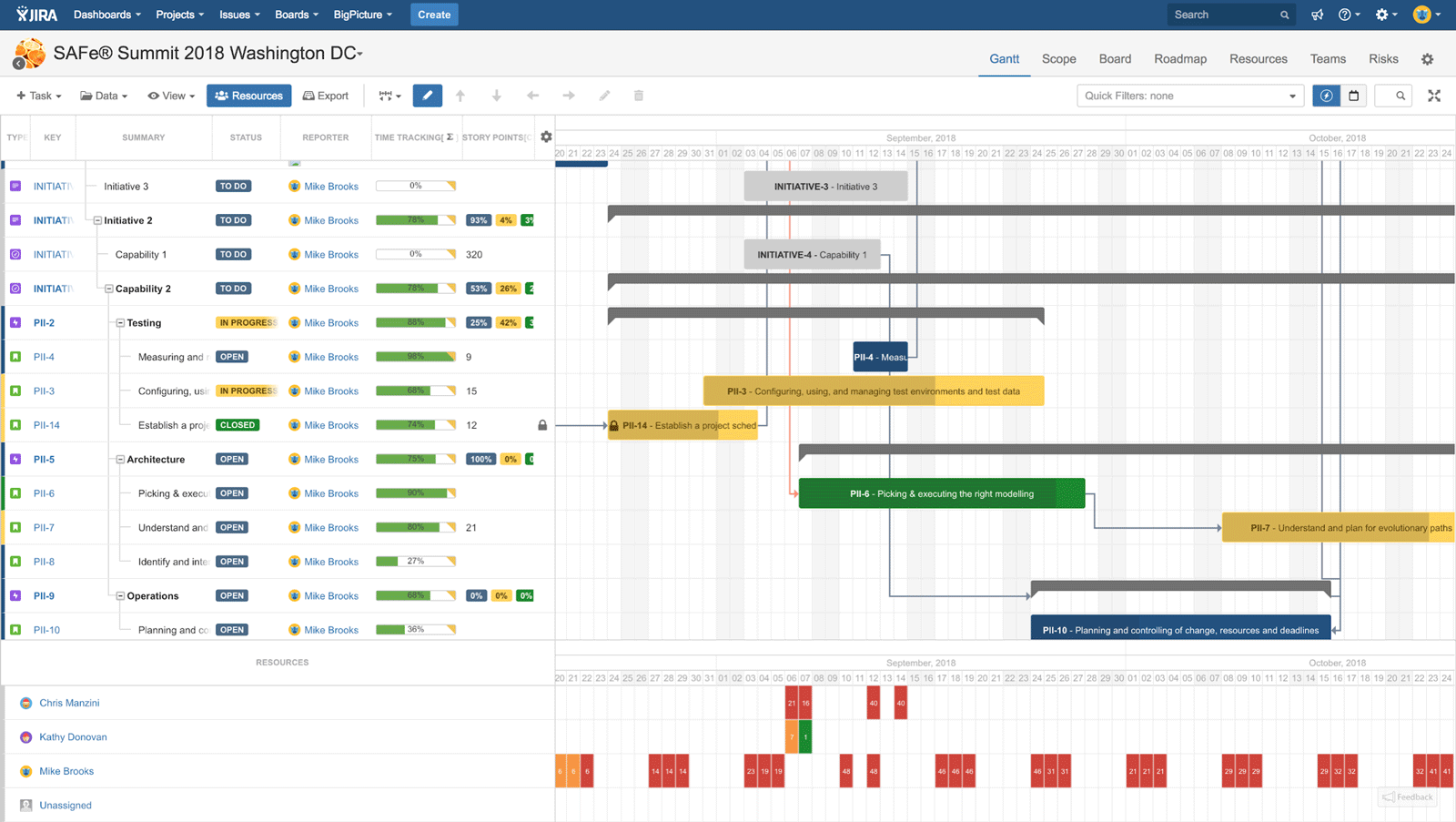Viewport: 1456px width, 822px height.
Task: Open the column settings gear above the task list
Action: coord(546,137)
